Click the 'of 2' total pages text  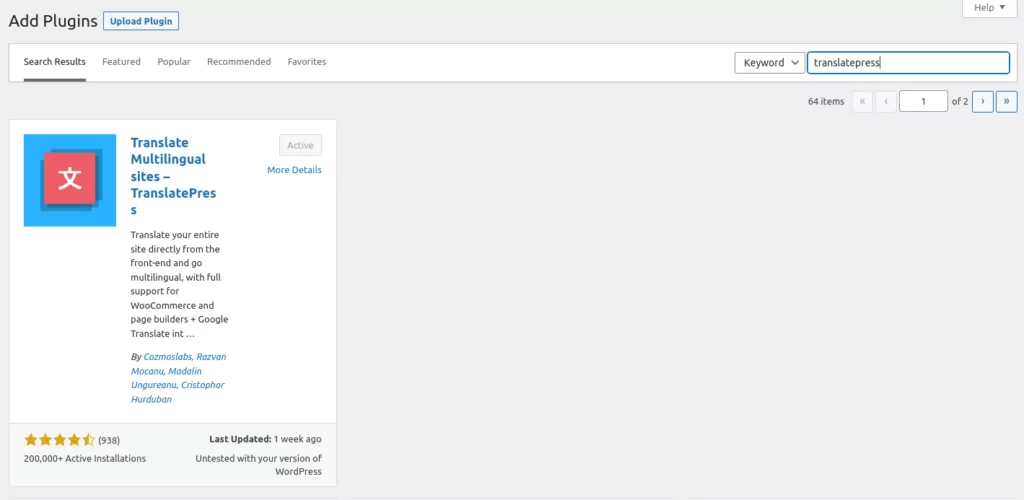coord(960,101)
